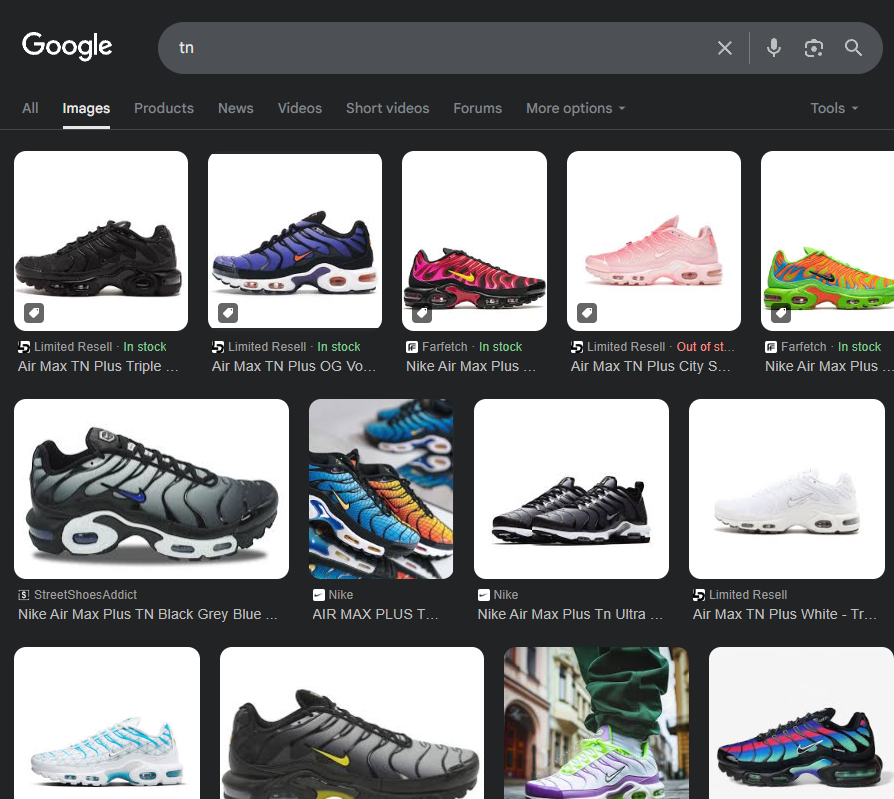
Task: Open black grey sneaker with yellow swoosh
Action: pyautogui.click(x=352, y=723)
